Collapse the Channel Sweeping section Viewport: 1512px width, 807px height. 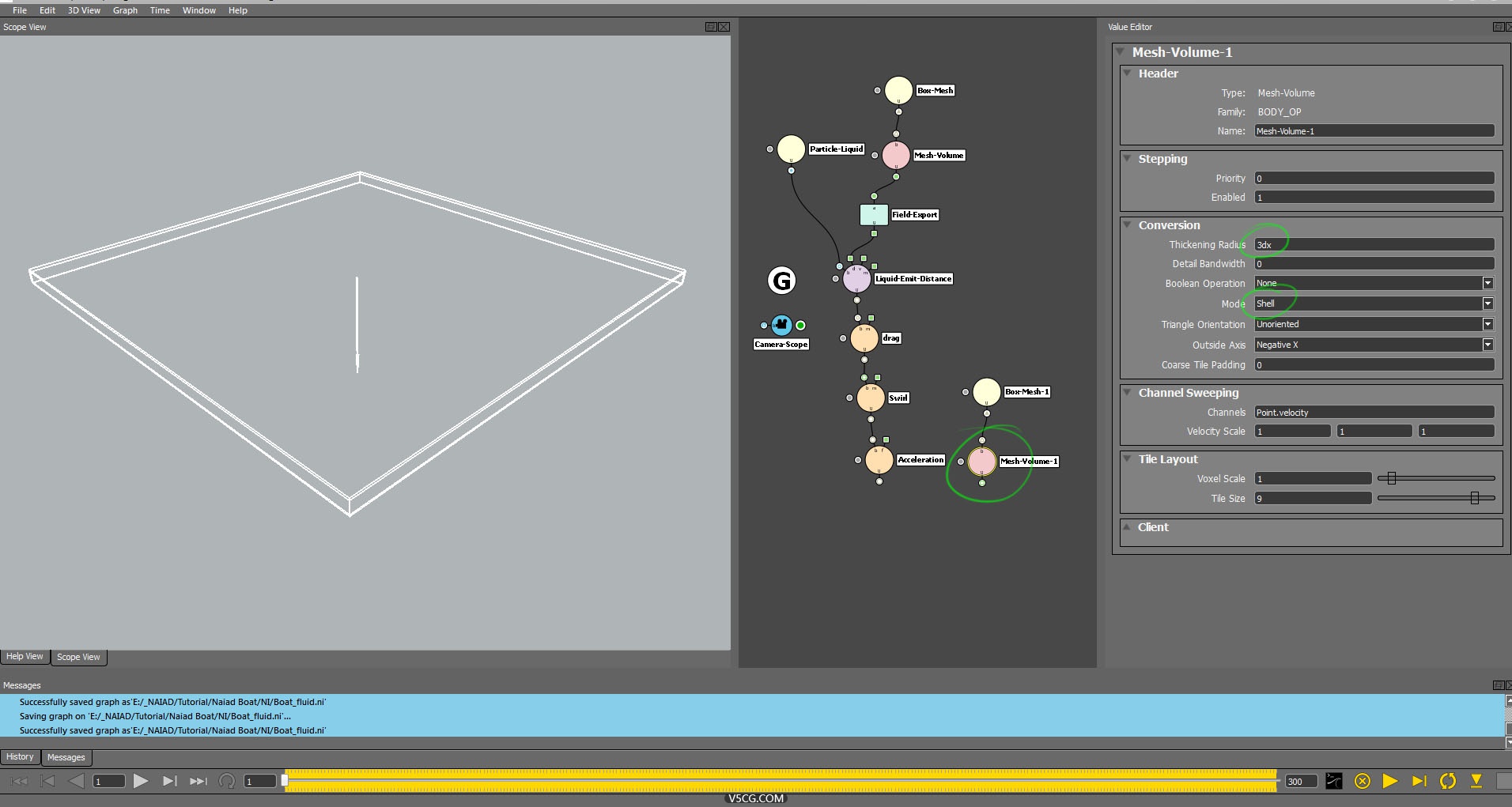[x=1127, y=392]
